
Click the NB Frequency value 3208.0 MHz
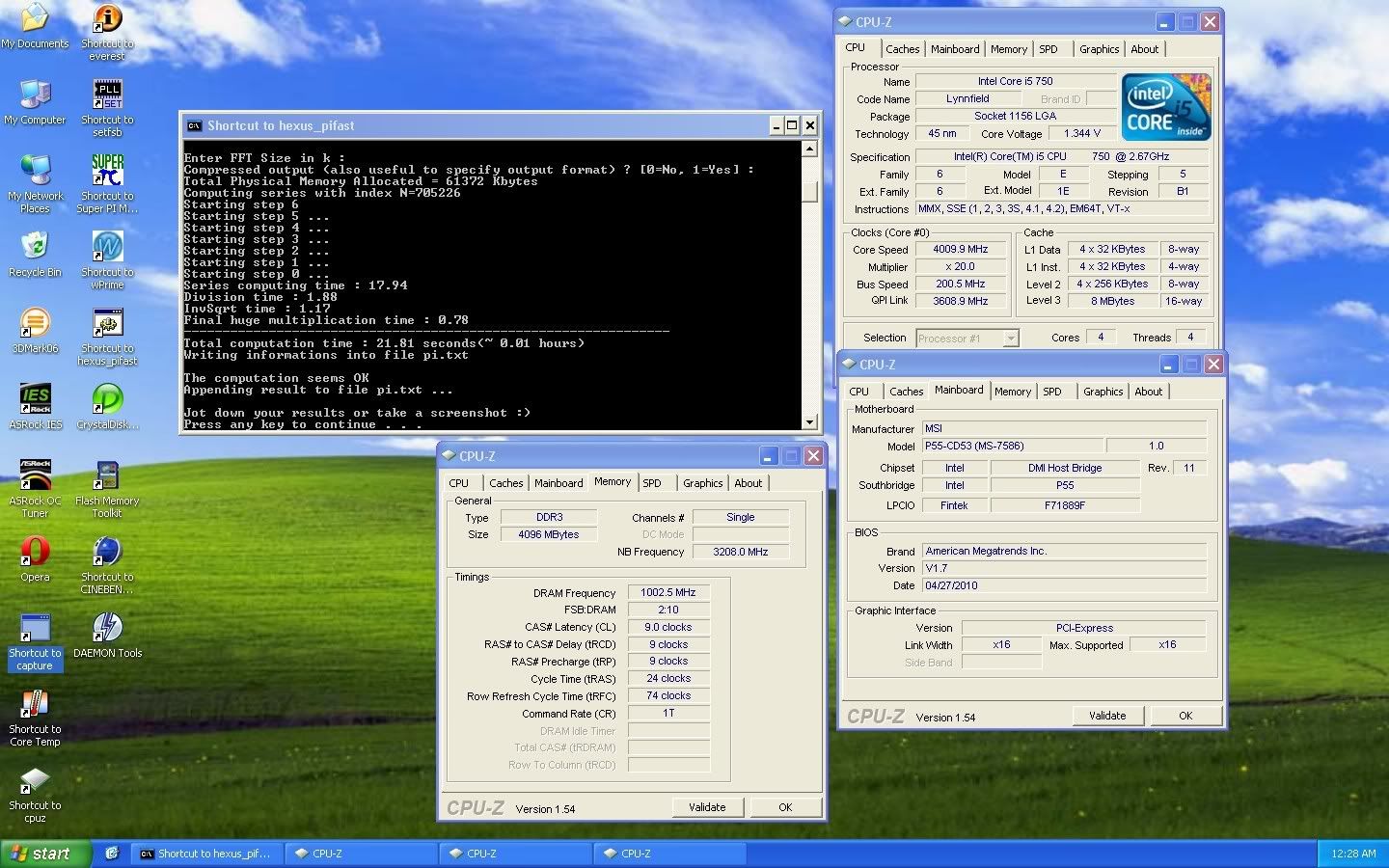pyautogui.click(x=741, y=552)
